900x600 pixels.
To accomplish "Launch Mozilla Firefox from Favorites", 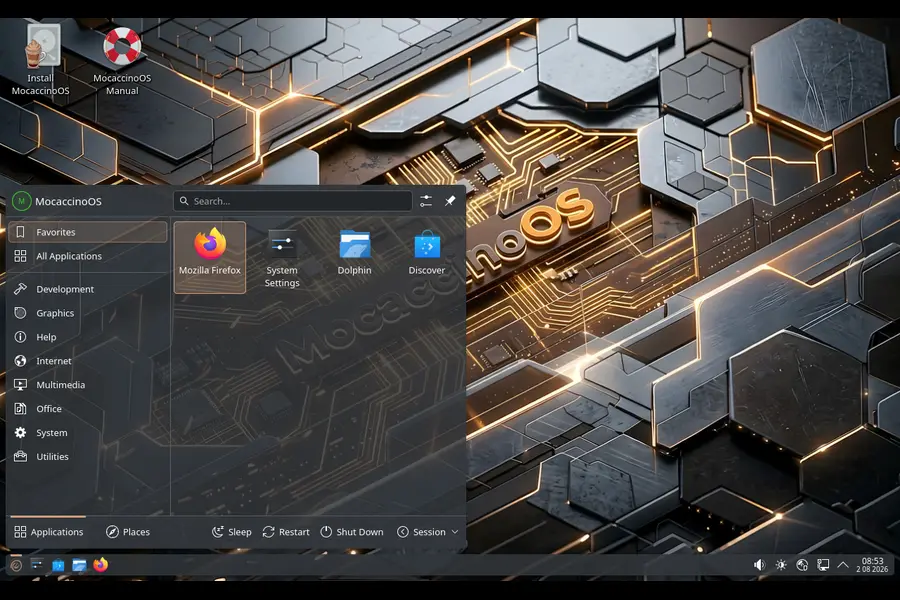I will (x=210, y=257).
